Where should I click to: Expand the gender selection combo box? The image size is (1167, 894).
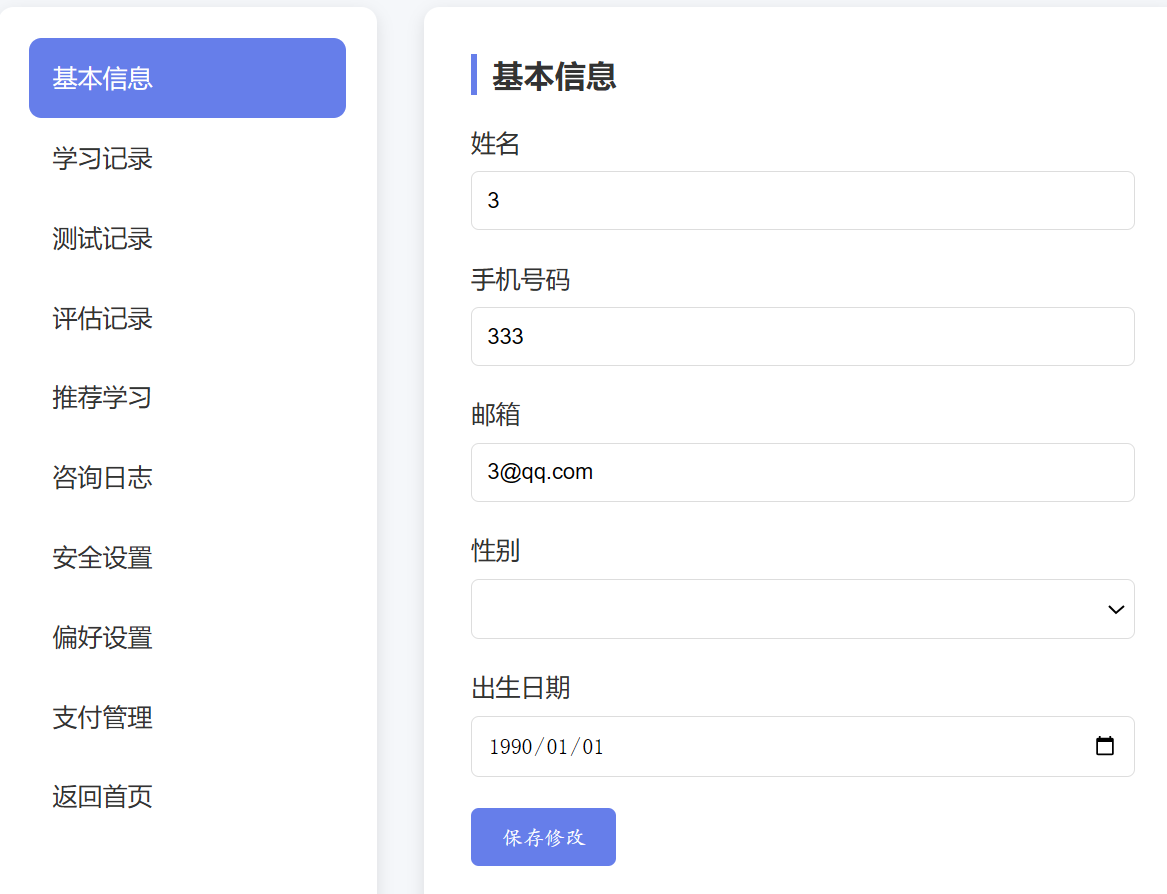tap(800, 609)
